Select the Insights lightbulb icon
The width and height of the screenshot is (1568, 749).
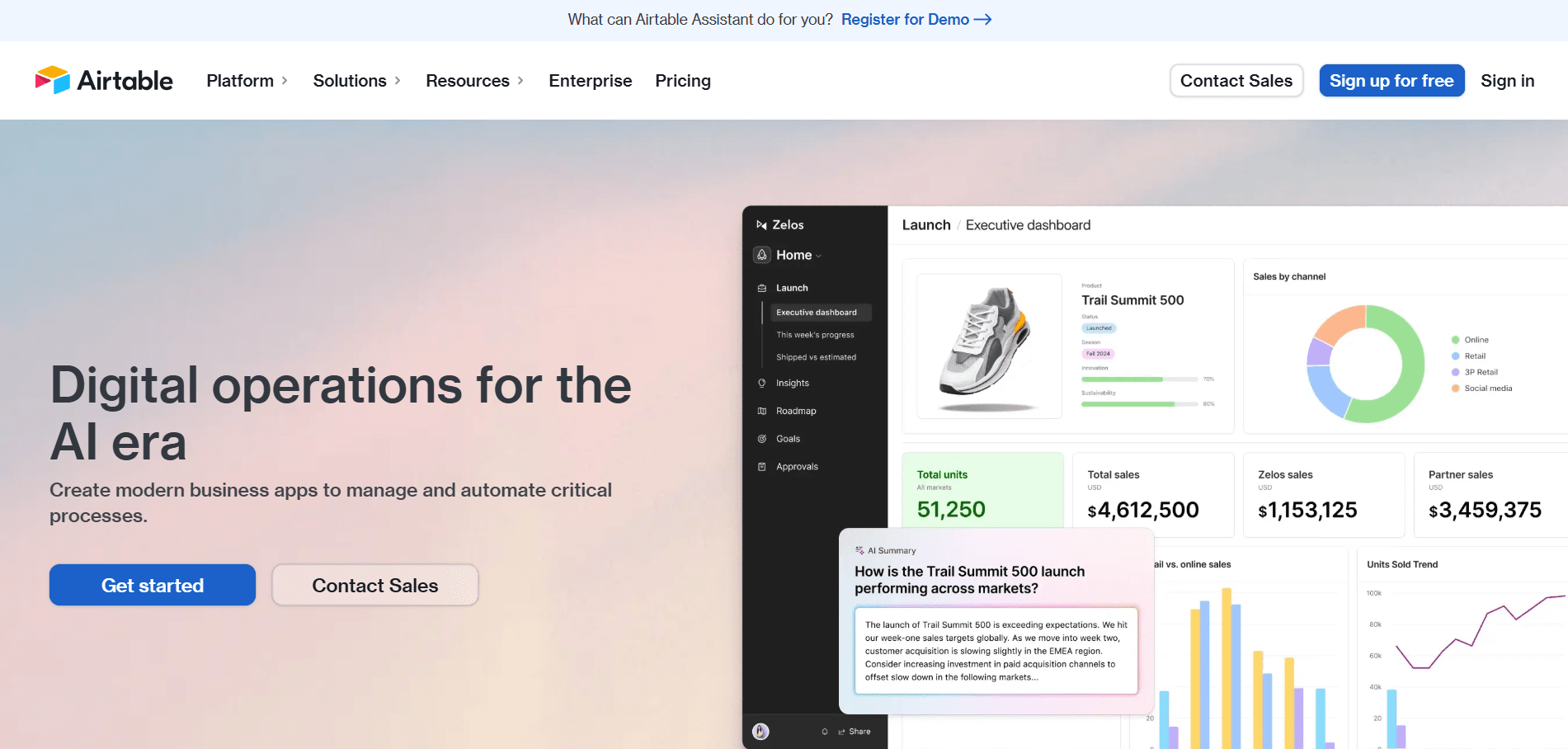click(x=762, y=383)
